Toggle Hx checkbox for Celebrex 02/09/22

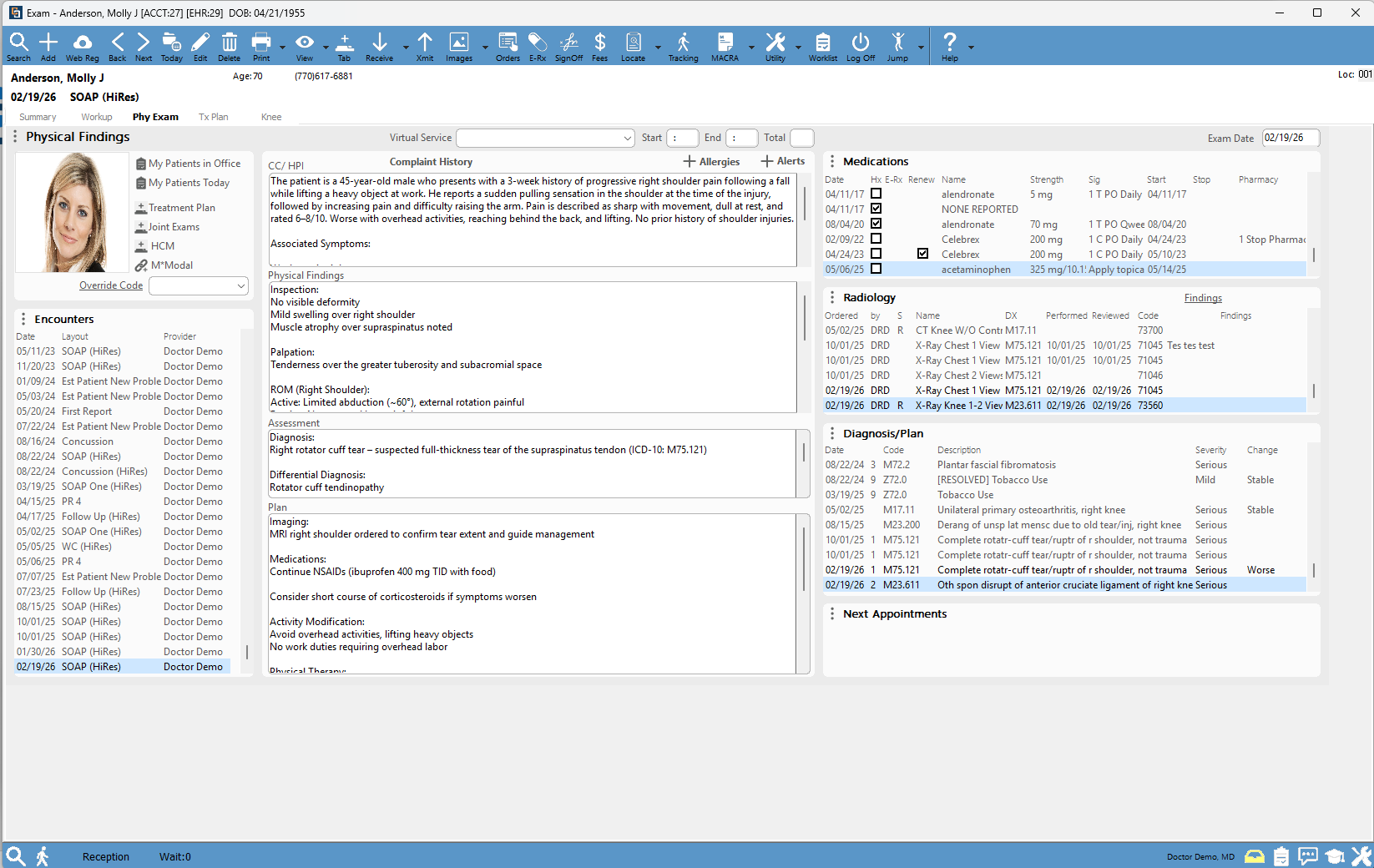(x=876, y=239)
